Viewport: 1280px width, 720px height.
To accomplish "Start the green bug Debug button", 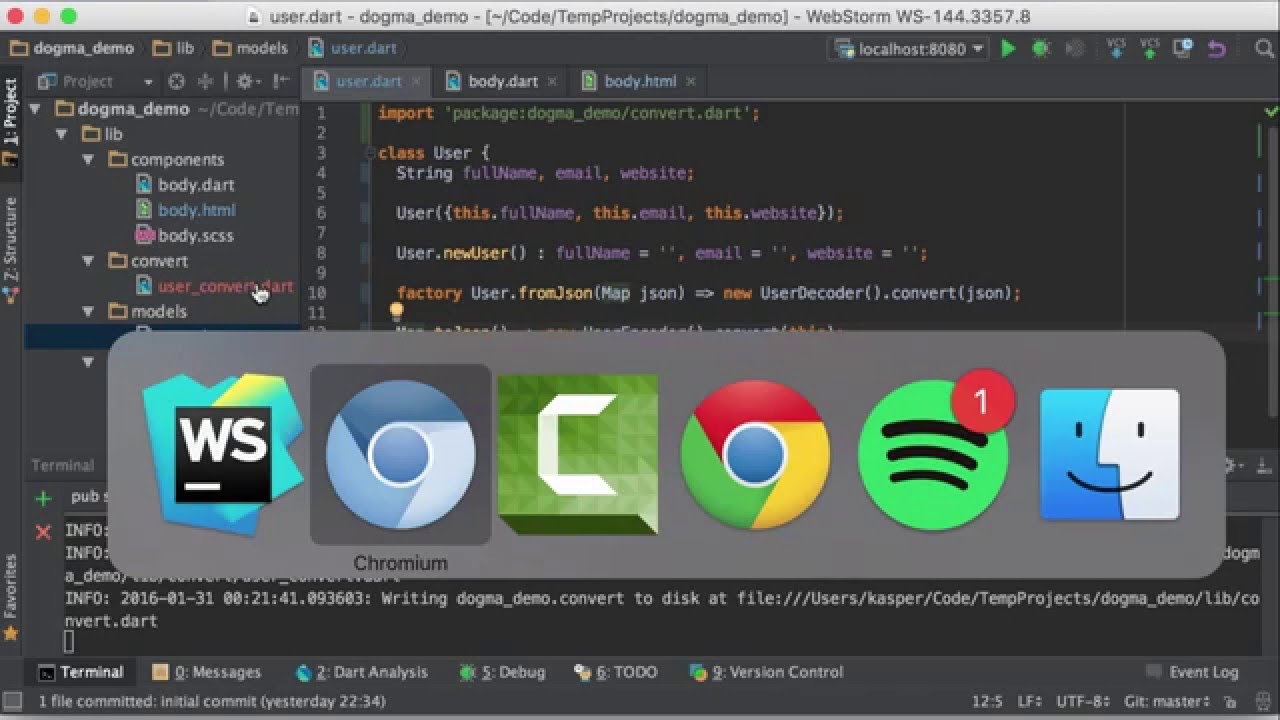I will click(1041, 48).
